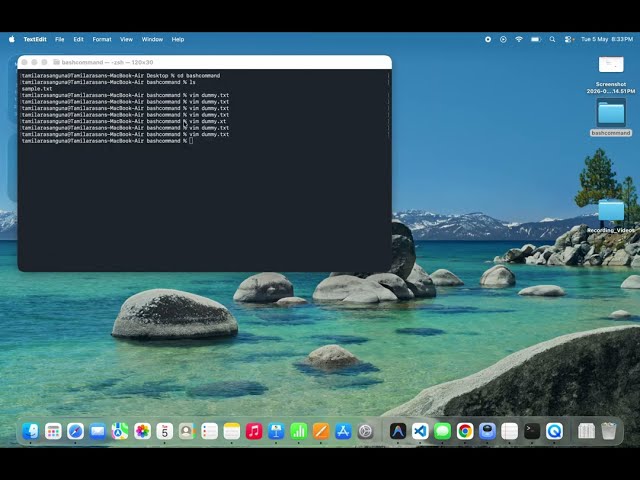Open Finder from the Dock
This screenshot has height=480, width=640.
(x=31, y=431)
